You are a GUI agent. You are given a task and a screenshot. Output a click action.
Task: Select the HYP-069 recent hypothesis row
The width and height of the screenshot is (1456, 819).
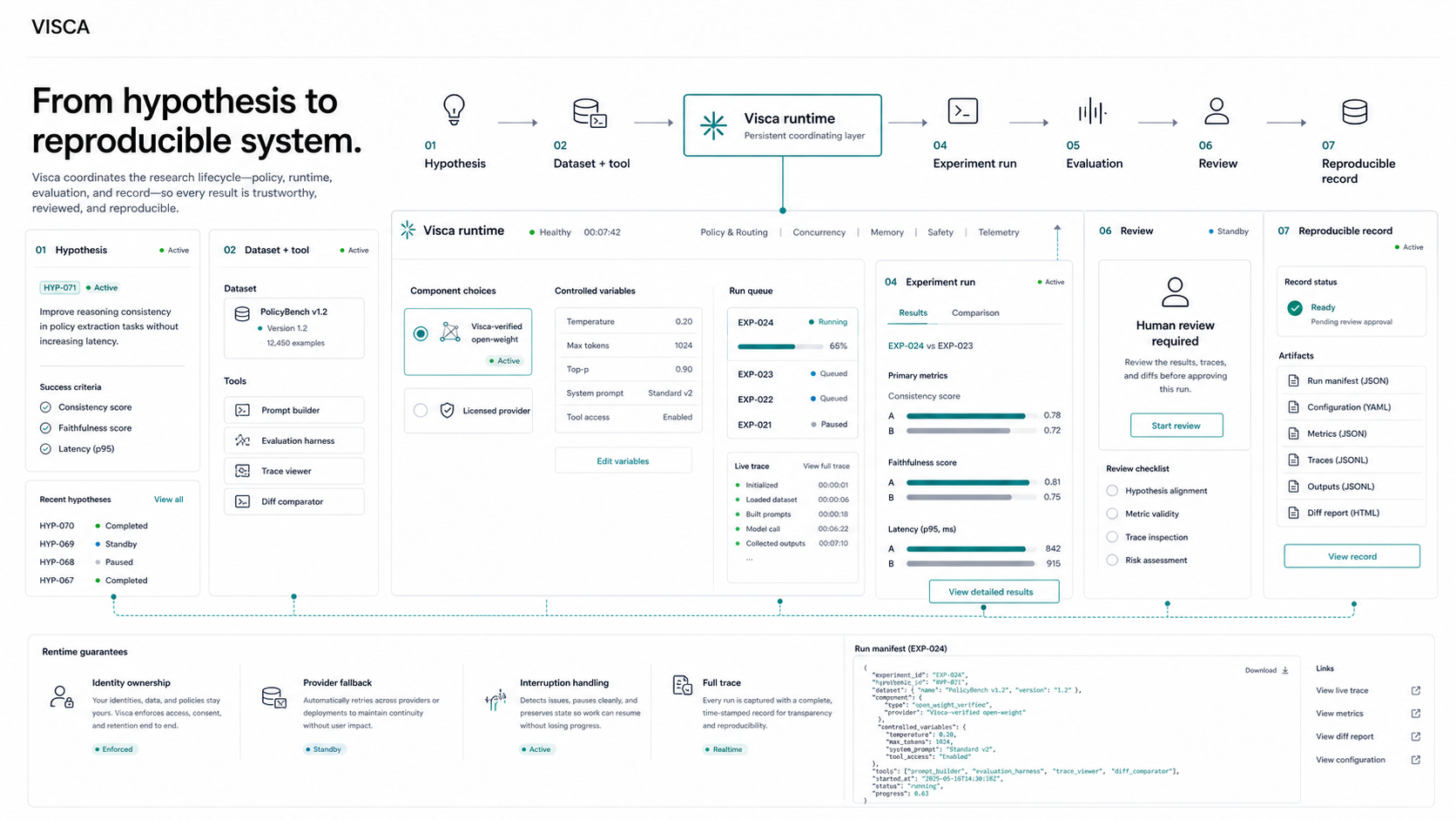click(96, 544)
